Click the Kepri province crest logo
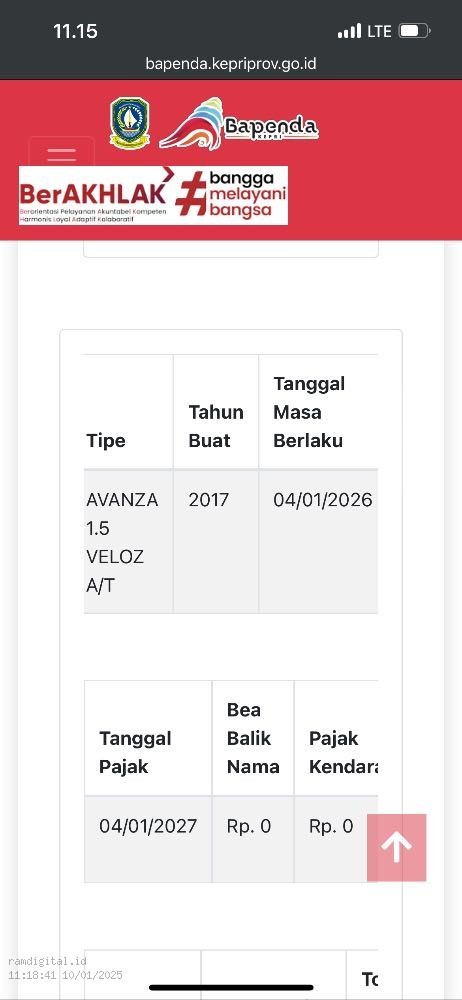 tap(130, 123)
